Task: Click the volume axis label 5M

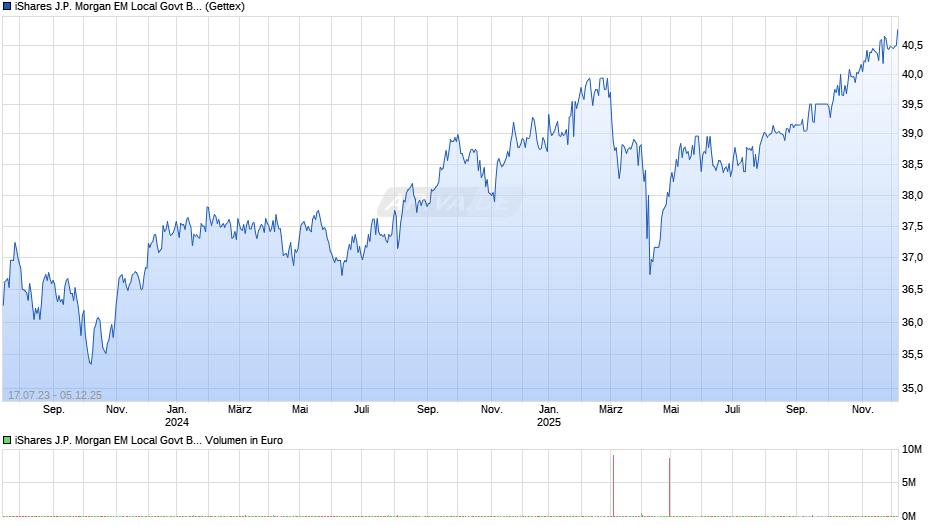Action: (909, 483)
